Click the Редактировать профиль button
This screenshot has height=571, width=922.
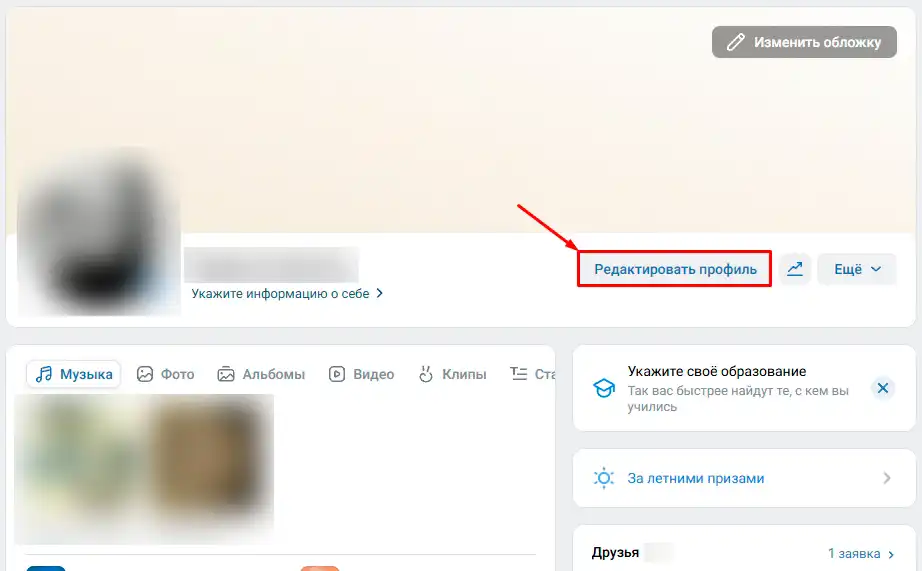tap(674, 269)
